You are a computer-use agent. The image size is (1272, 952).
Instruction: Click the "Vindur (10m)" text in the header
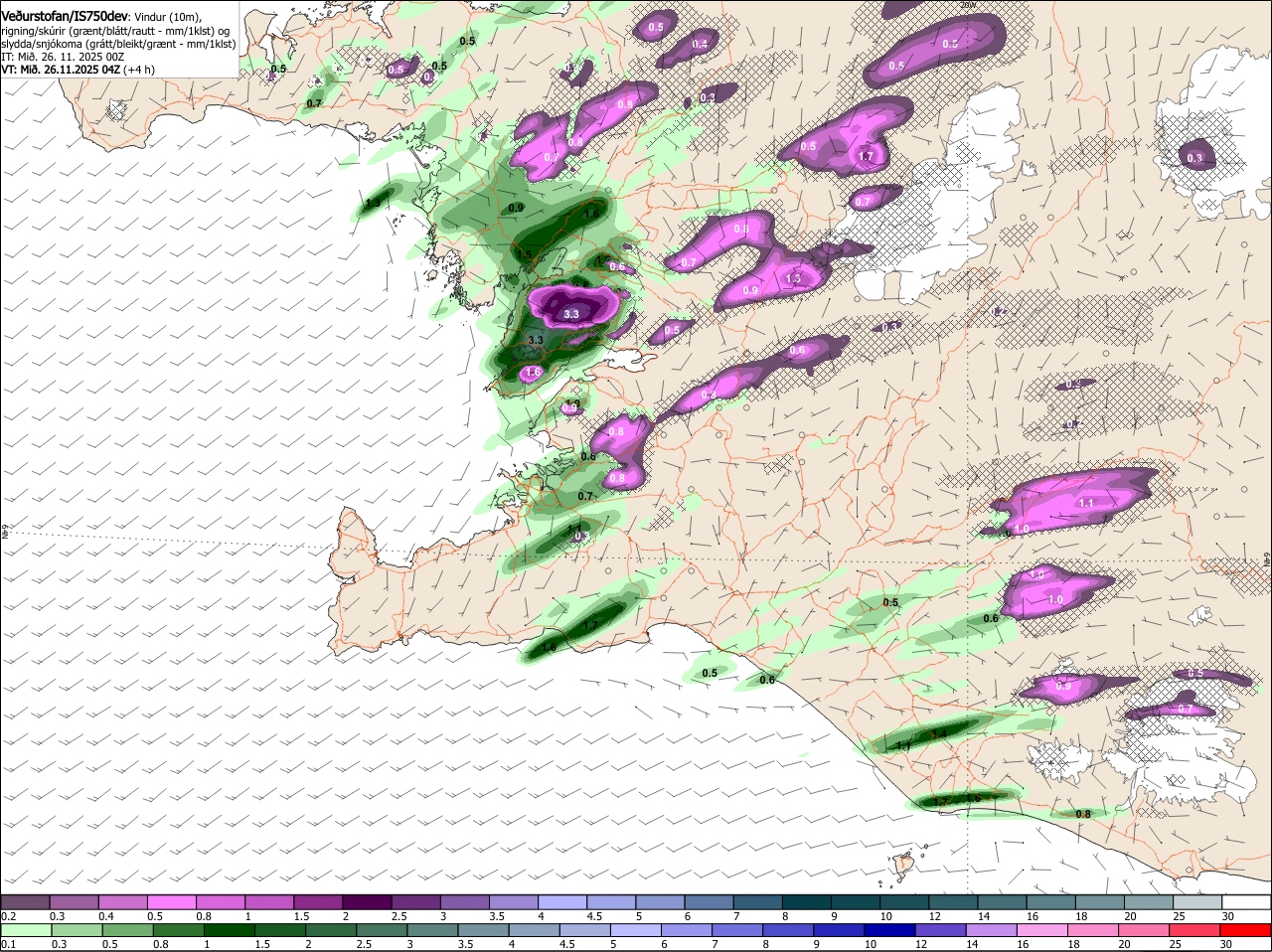point(167,16)
